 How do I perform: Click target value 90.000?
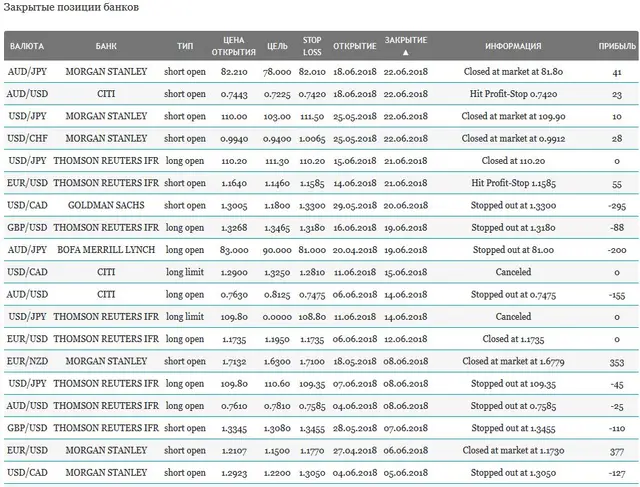tap(277, 250)
